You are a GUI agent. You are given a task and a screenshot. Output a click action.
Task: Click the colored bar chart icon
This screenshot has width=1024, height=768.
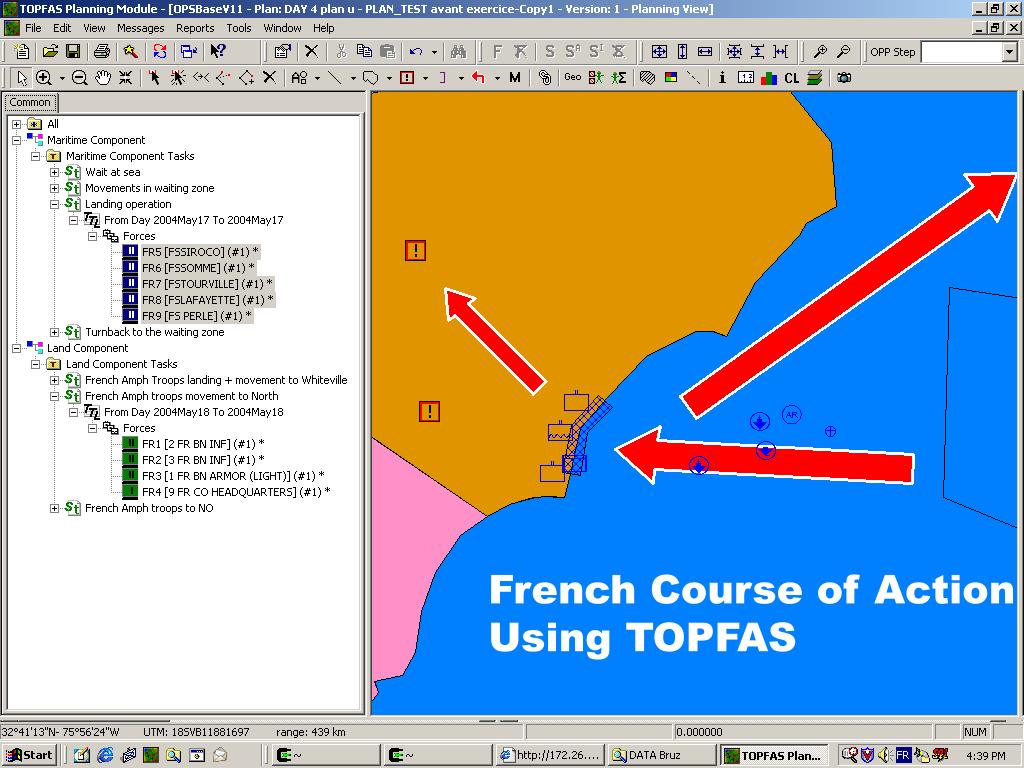point(769,78)
